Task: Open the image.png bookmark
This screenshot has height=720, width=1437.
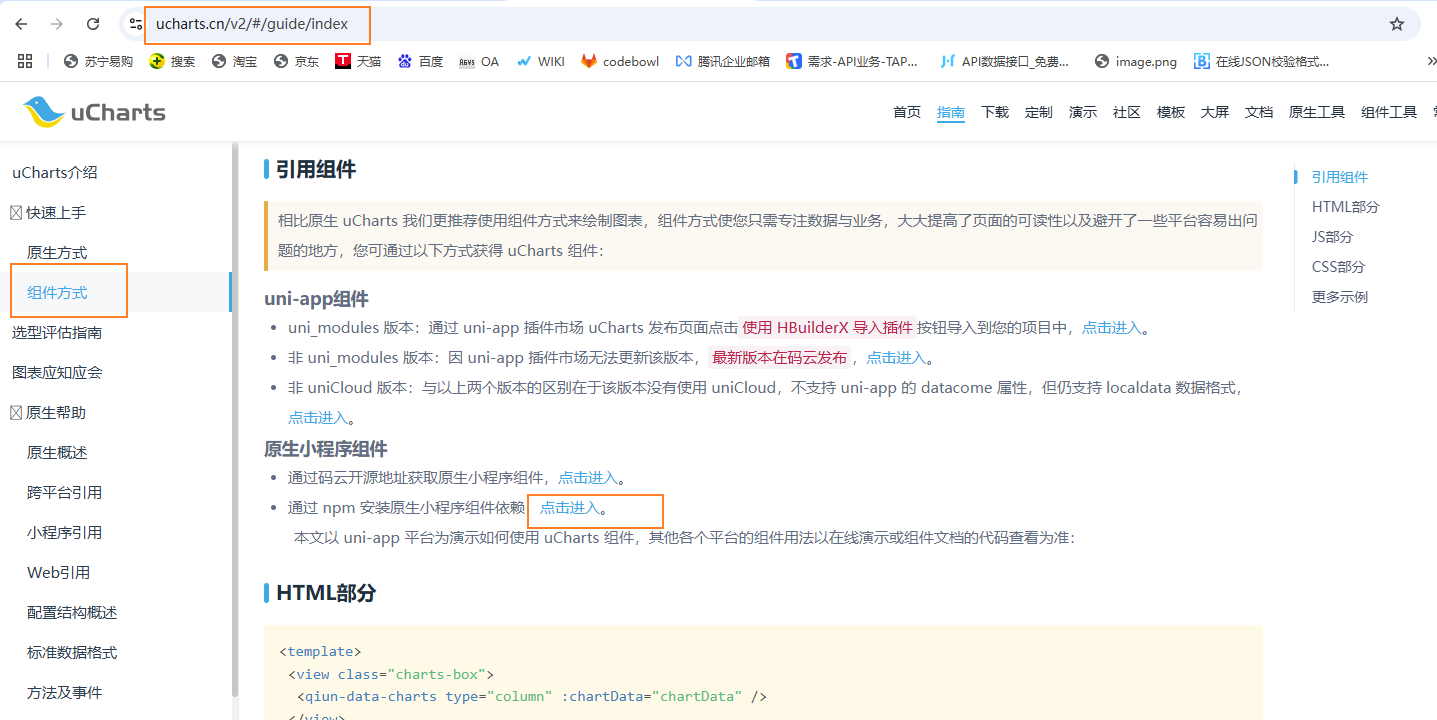Action: click(x=1135, y=61)
